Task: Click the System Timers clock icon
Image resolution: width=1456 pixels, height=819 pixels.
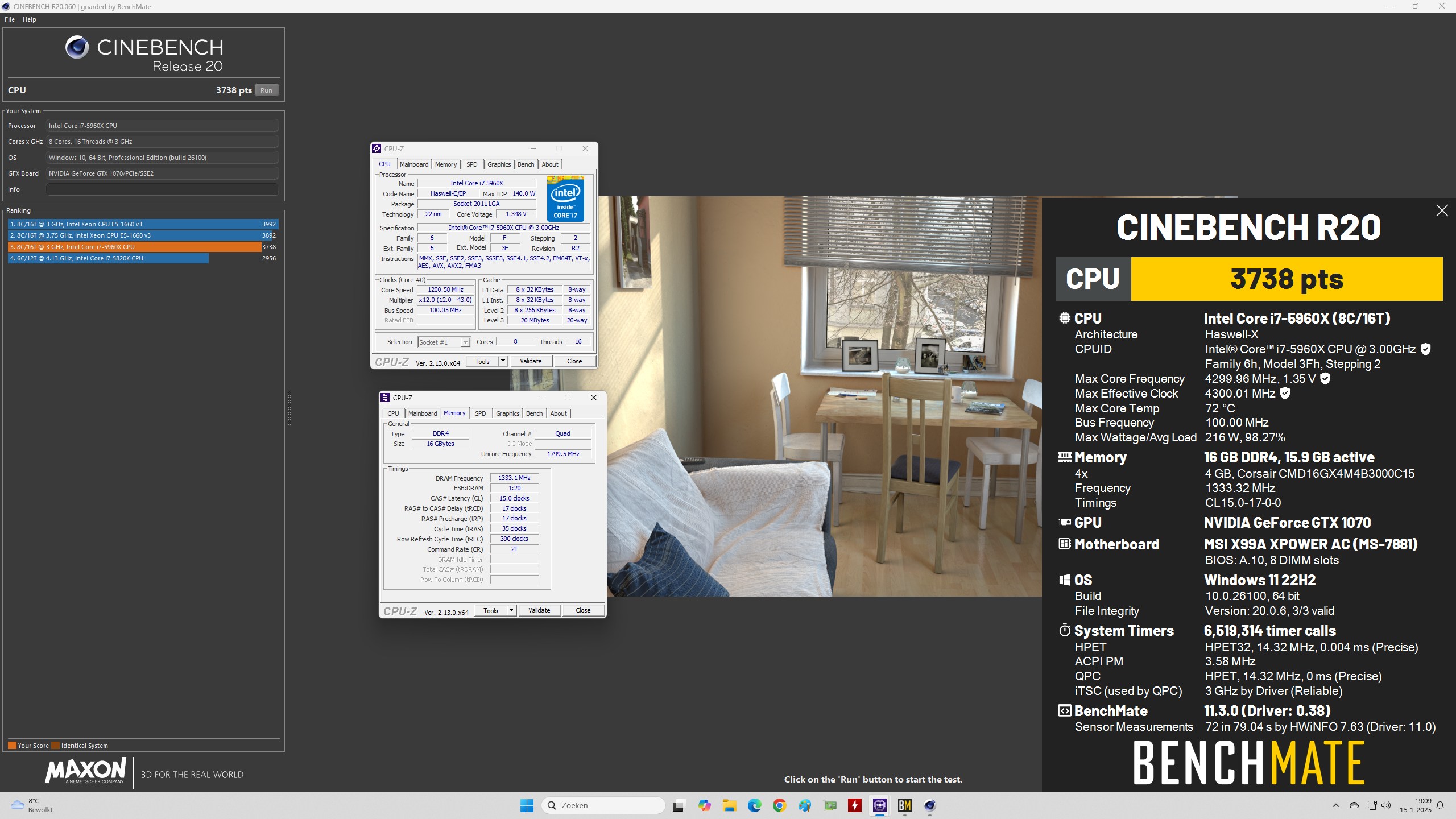Action: [1064, 630]
